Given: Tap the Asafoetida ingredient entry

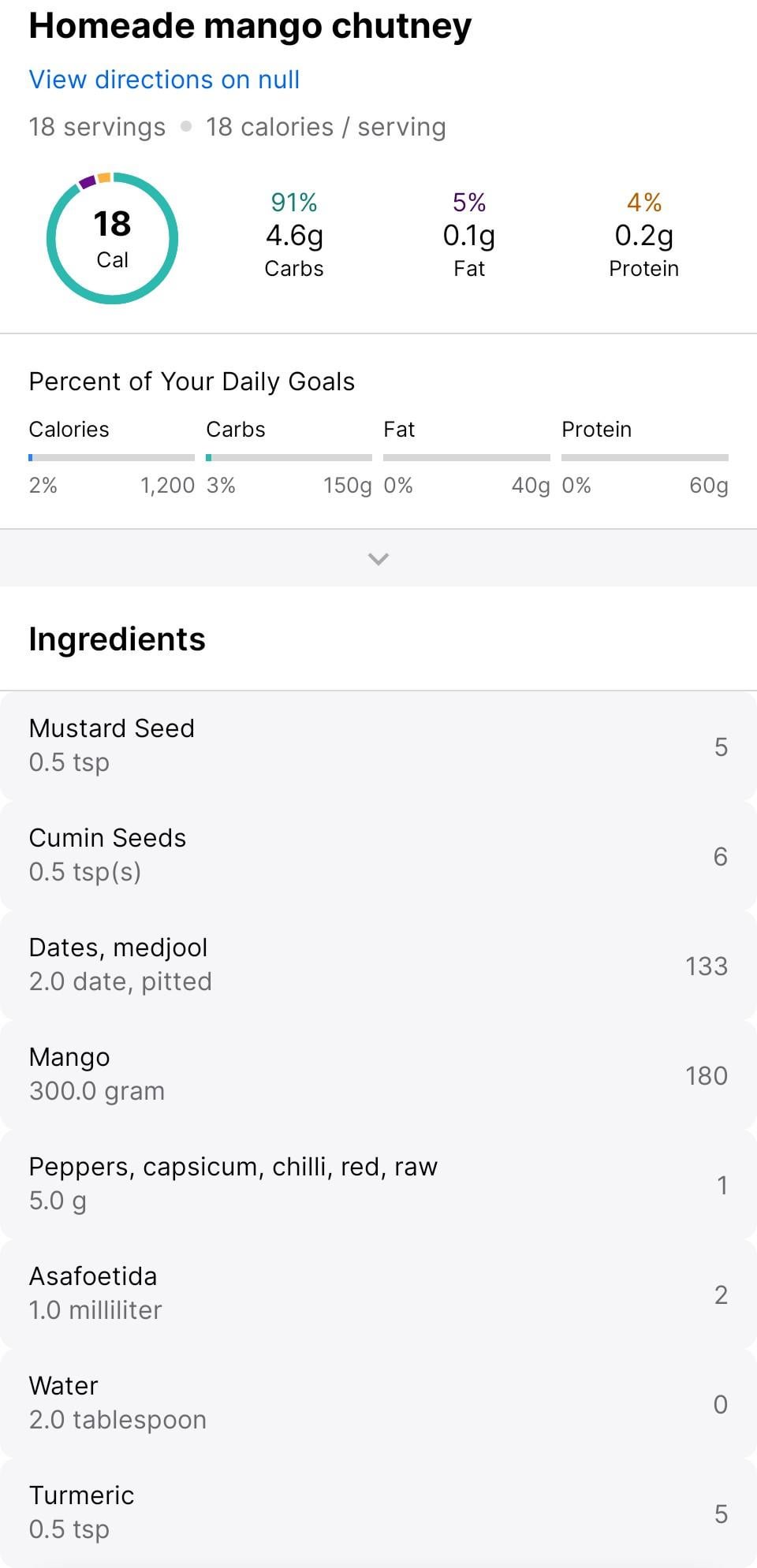Looking at the screenshot, I should point(378,1294).
